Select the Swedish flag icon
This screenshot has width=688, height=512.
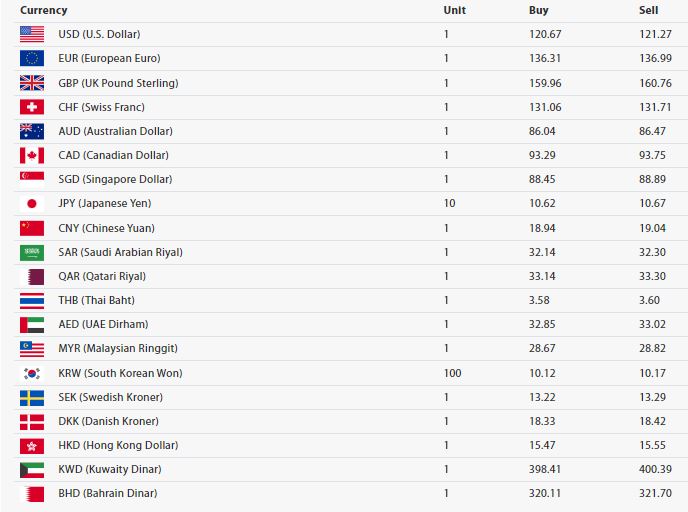32,397
